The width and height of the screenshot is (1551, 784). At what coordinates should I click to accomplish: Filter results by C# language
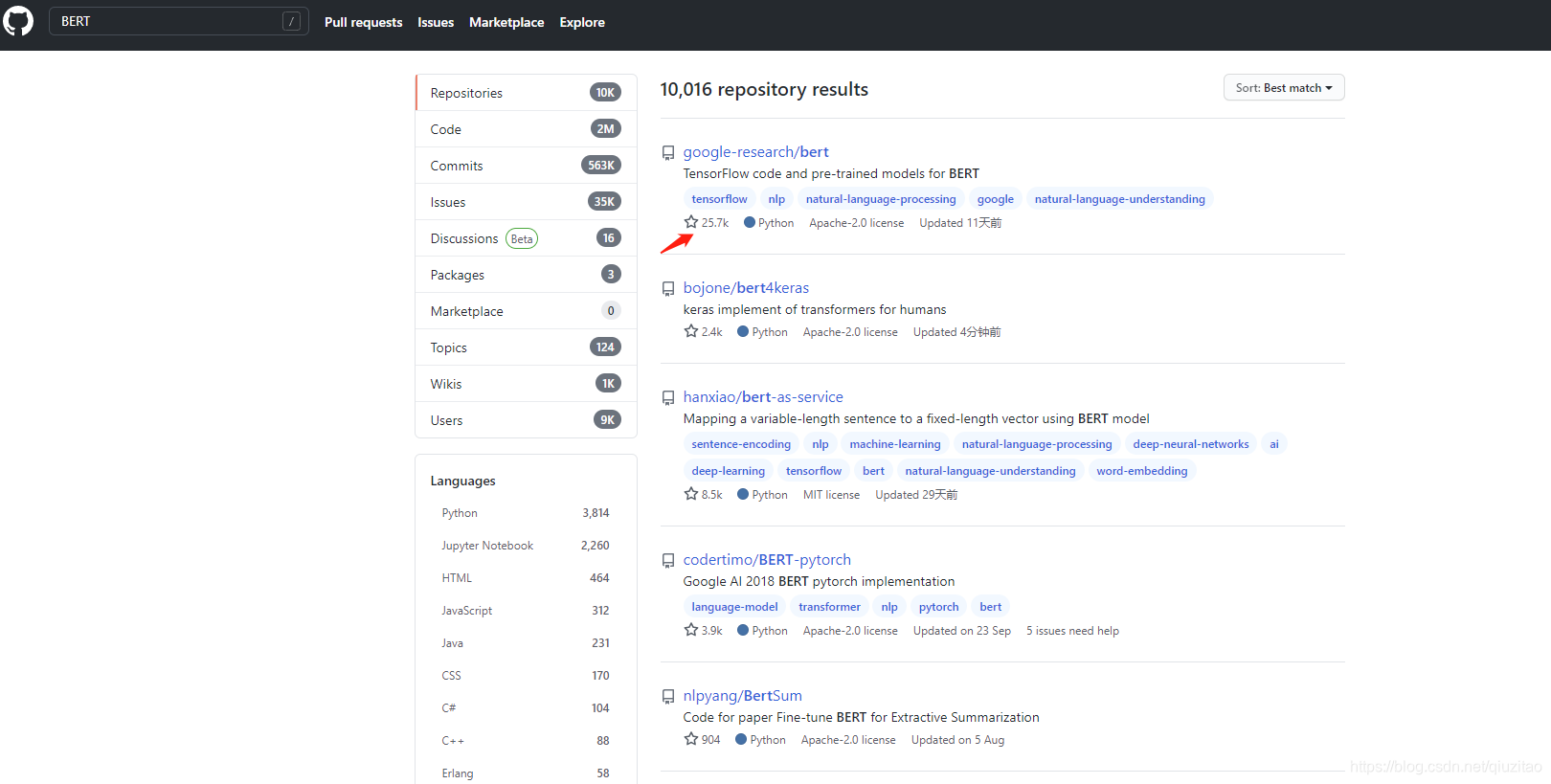point(526,708)
